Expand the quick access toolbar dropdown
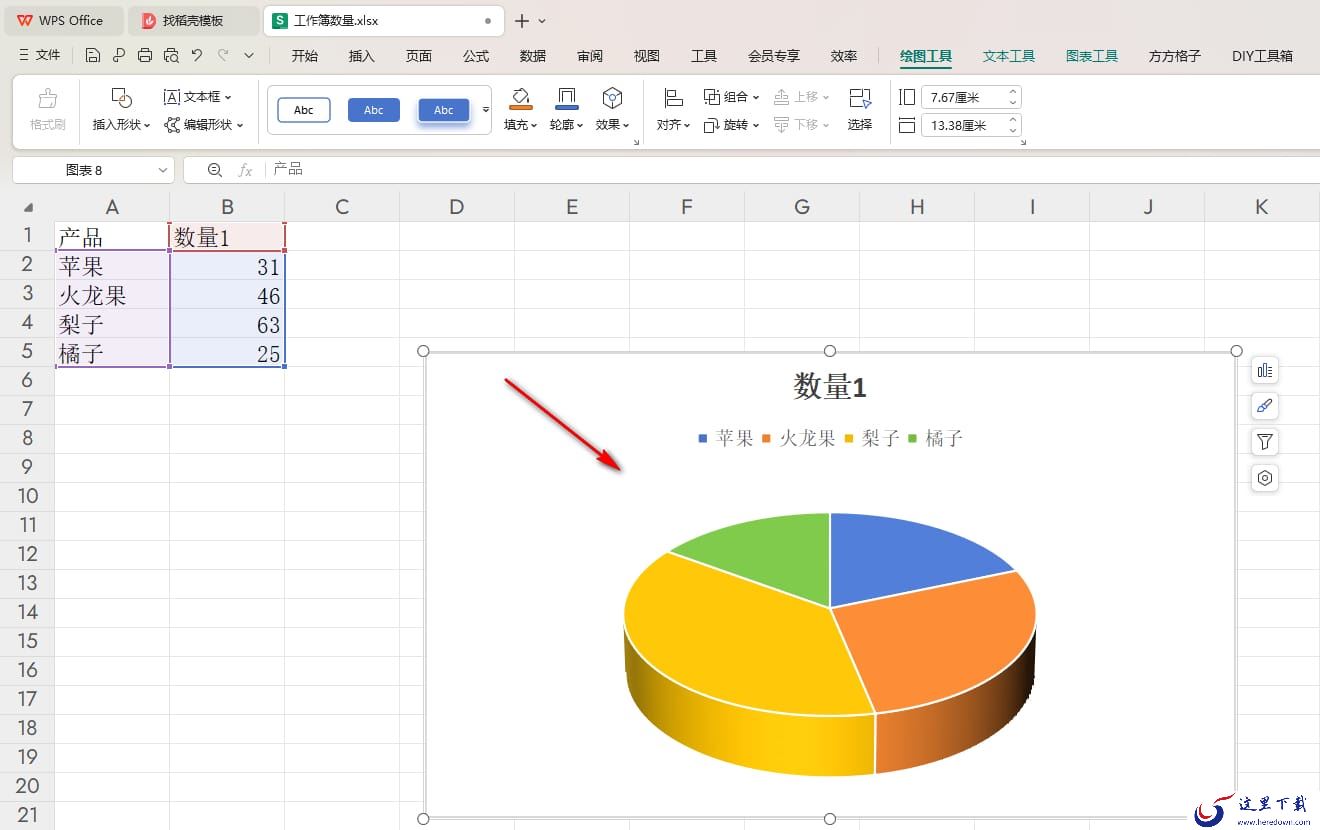Screen dimensions: 1320x830 click(249, 56)
